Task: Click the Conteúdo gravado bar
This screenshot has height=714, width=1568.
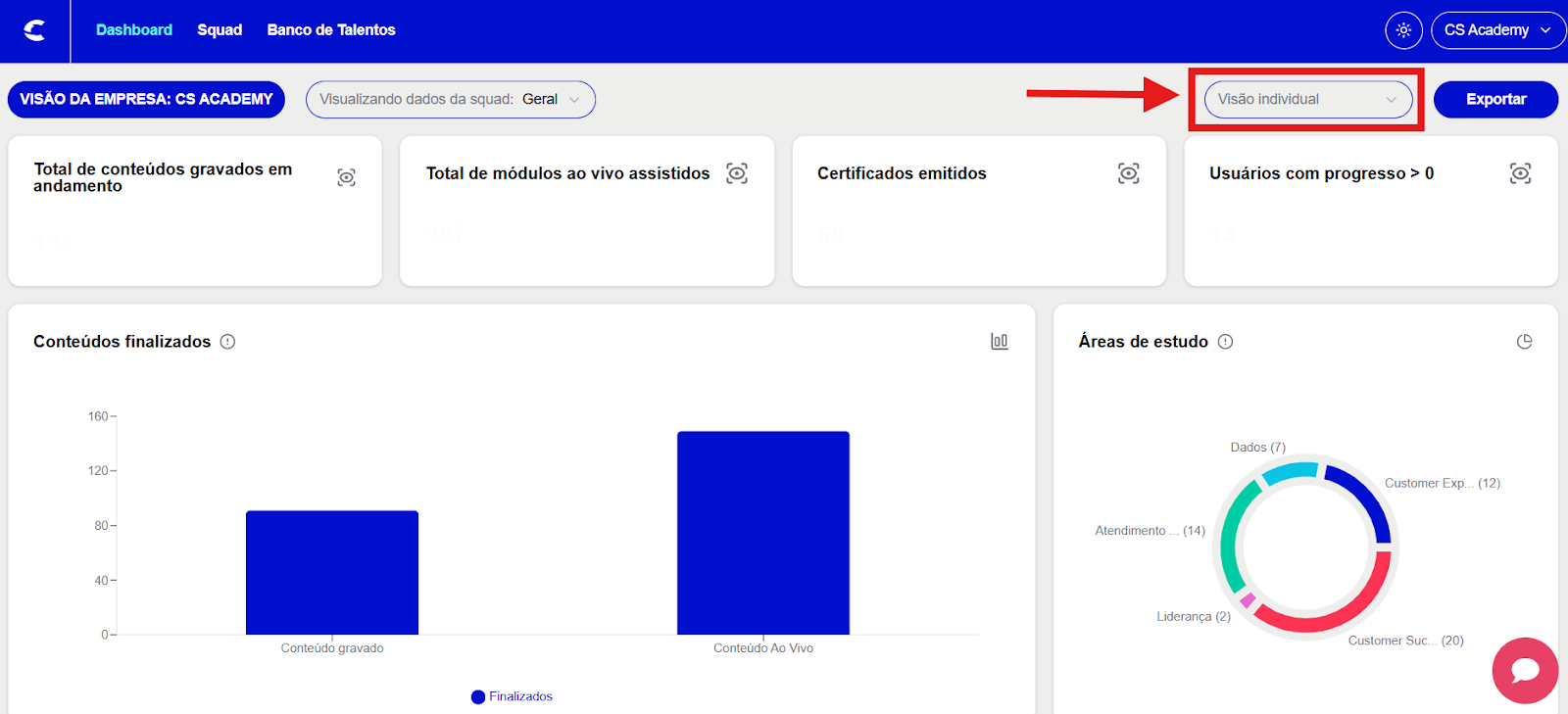Action: tap(332, 573)
